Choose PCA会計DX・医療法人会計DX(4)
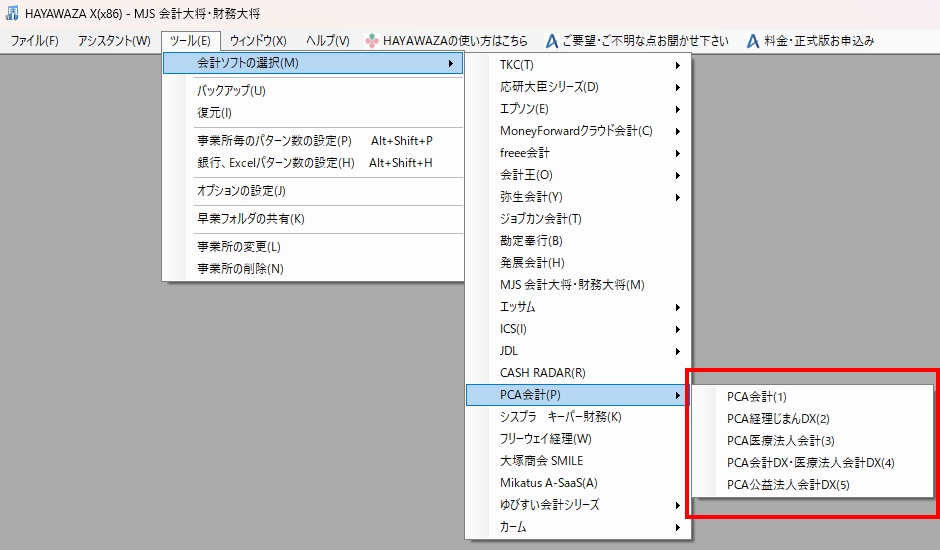The width and height of the screenshot is (940, 550). pos(812,463)
